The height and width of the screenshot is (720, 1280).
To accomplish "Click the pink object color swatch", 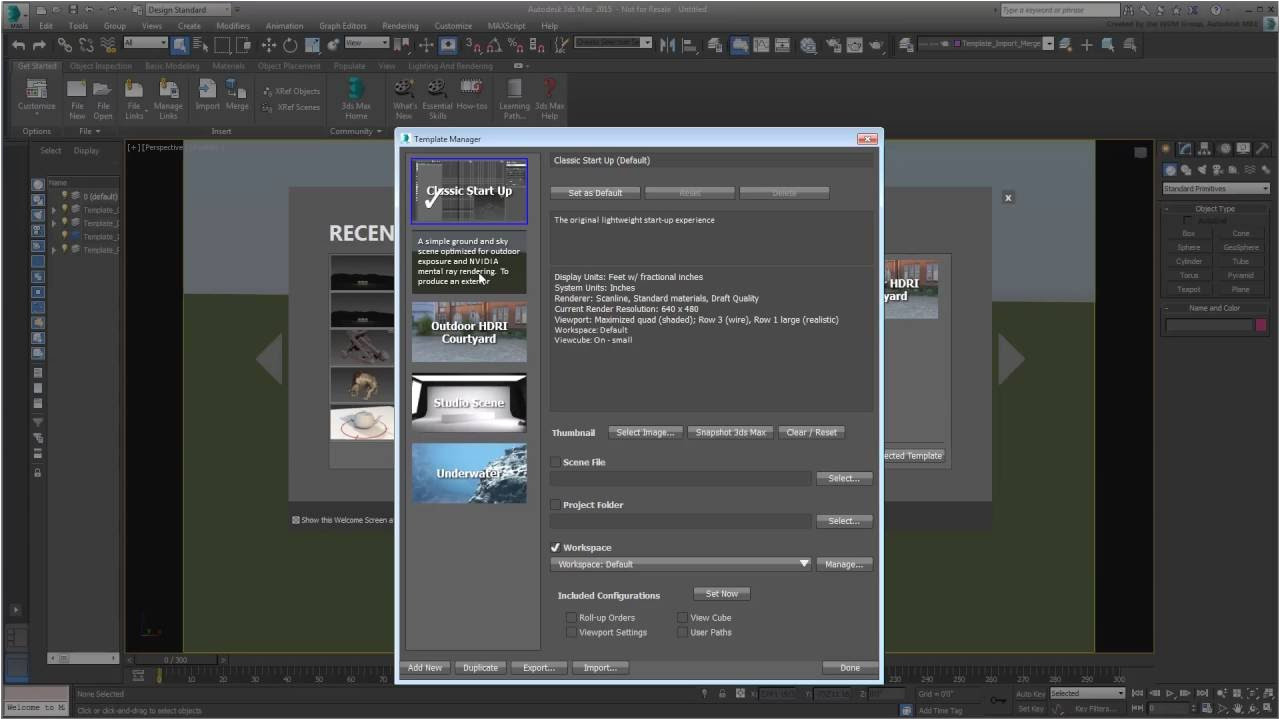I will click(x=1261, y=325).
